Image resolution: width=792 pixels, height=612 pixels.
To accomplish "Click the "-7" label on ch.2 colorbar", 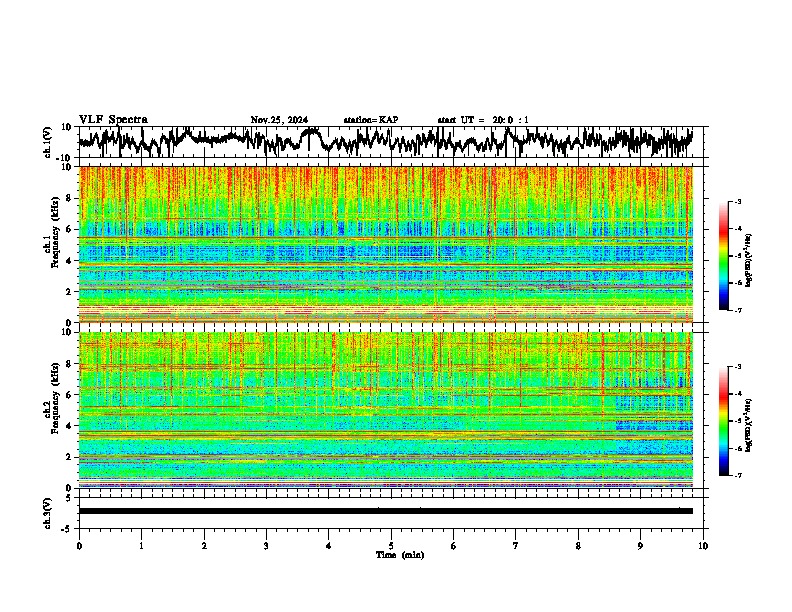I will coord(738,476).
